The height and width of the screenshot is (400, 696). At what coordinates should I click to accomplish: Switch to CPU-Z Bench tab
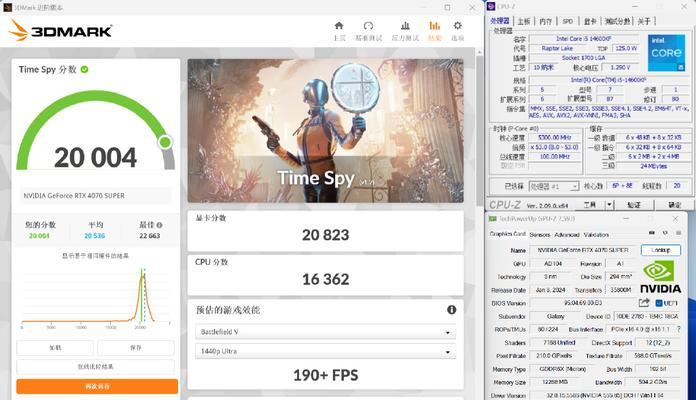click(x=617, y=21)
